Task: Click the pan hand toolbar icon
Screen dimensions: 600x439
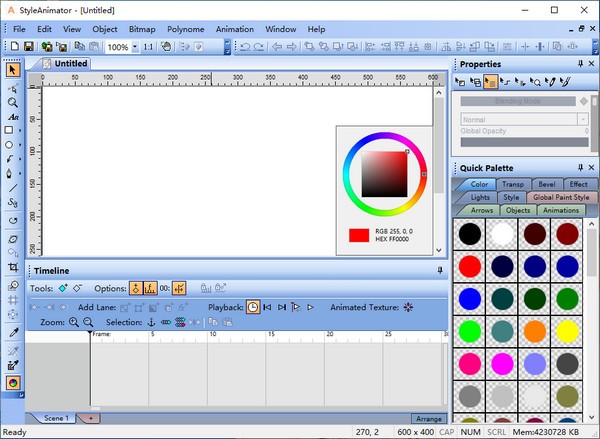Action: tap(166, 47)
